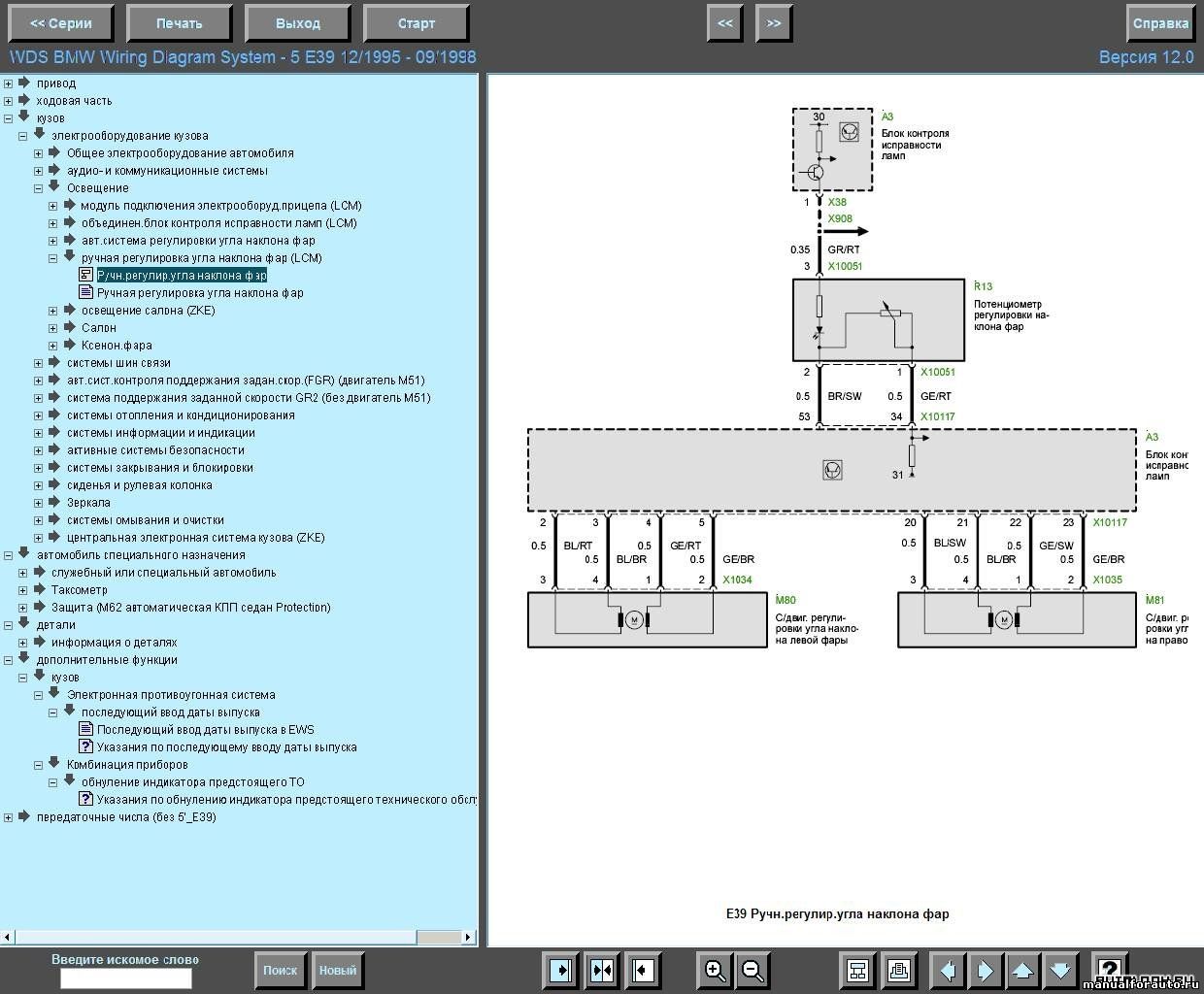Zoom in on the wiring diagram
The image size is (1204, 994).
click(715, 970)
